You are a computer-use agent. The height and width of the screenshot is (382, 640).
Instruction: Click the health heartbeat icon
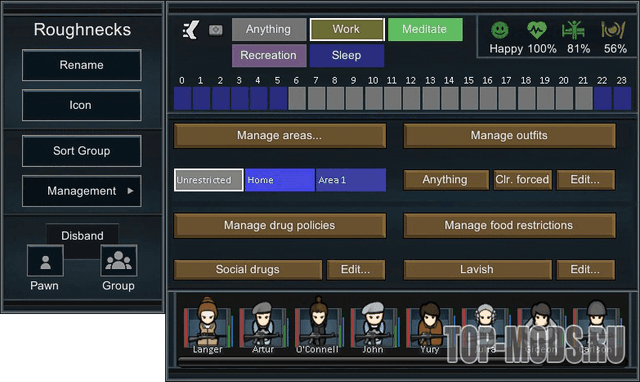point(537,30)
